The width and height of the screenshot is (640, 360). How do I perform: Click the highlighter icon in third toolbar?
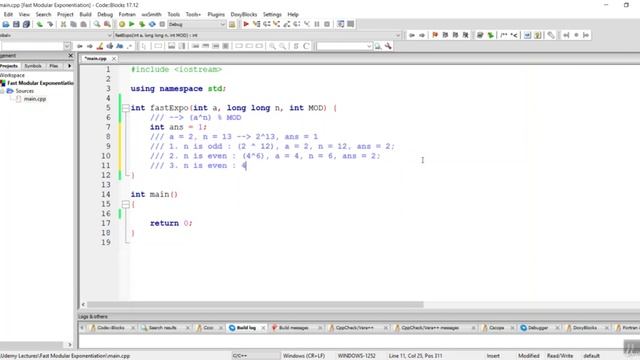tap(100, 46)
